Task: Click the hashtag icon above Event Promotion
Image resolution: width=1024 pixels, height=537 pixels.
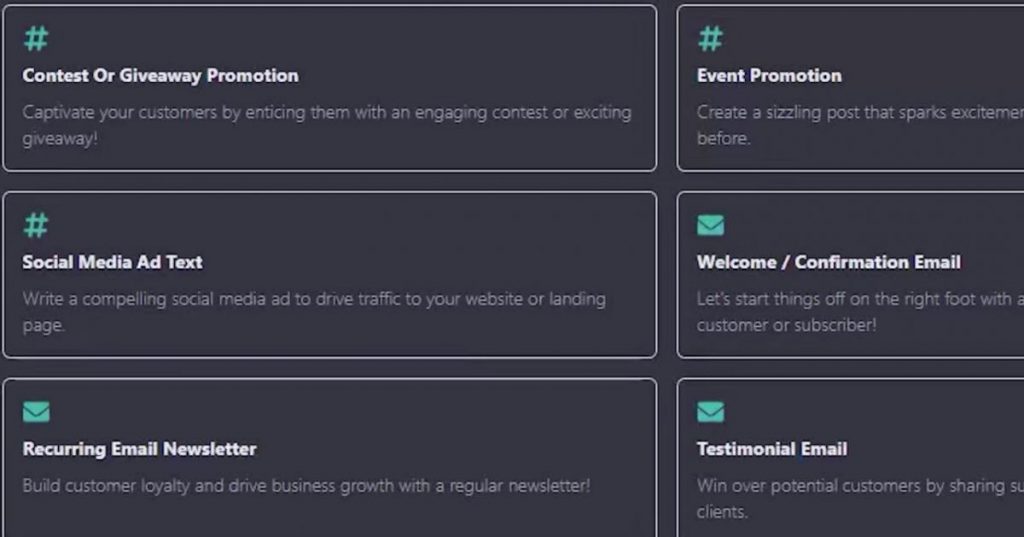Action: tap(711, 39)
